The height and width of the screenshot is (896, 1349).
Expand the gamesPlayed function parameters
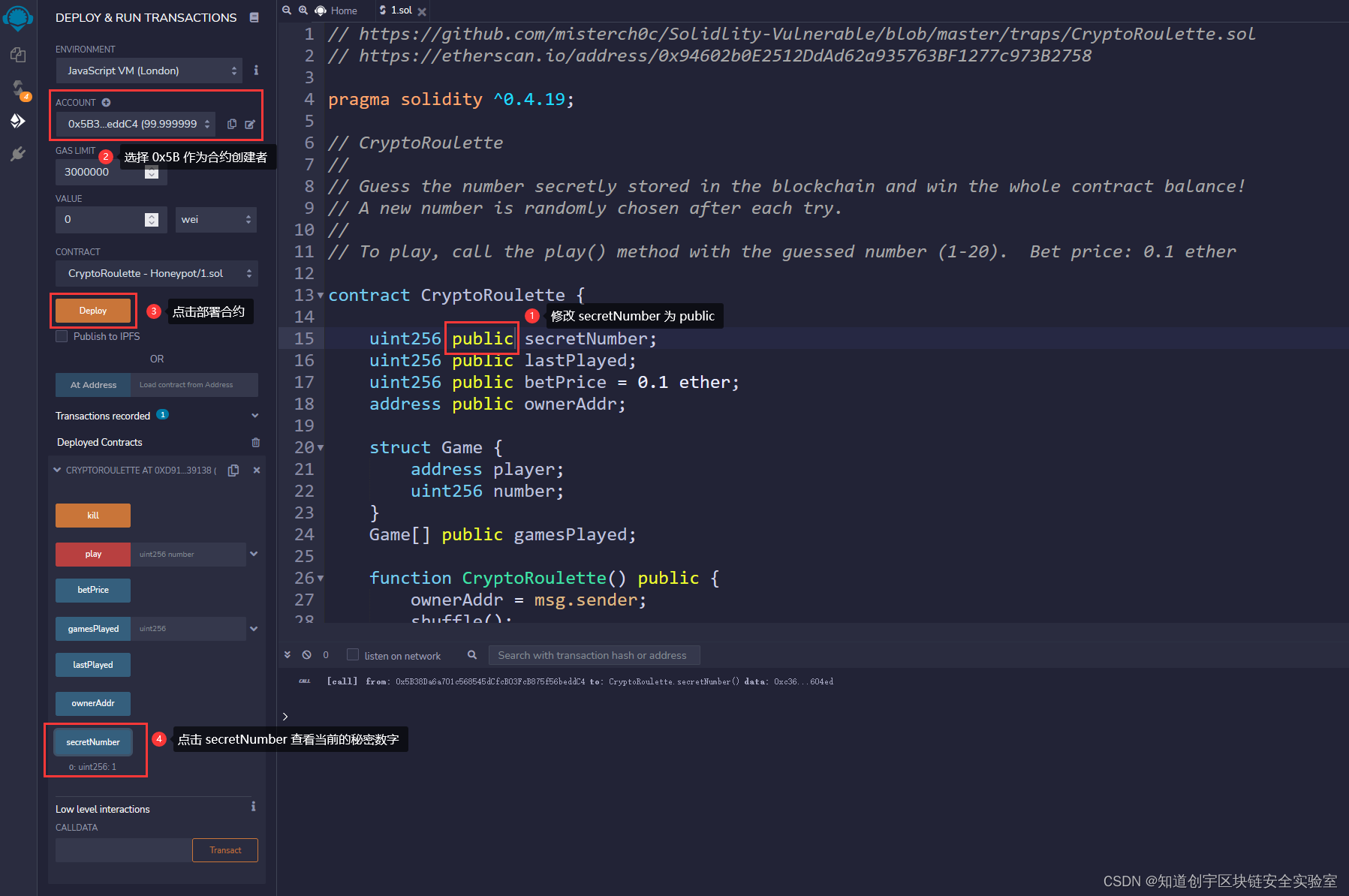254,629
